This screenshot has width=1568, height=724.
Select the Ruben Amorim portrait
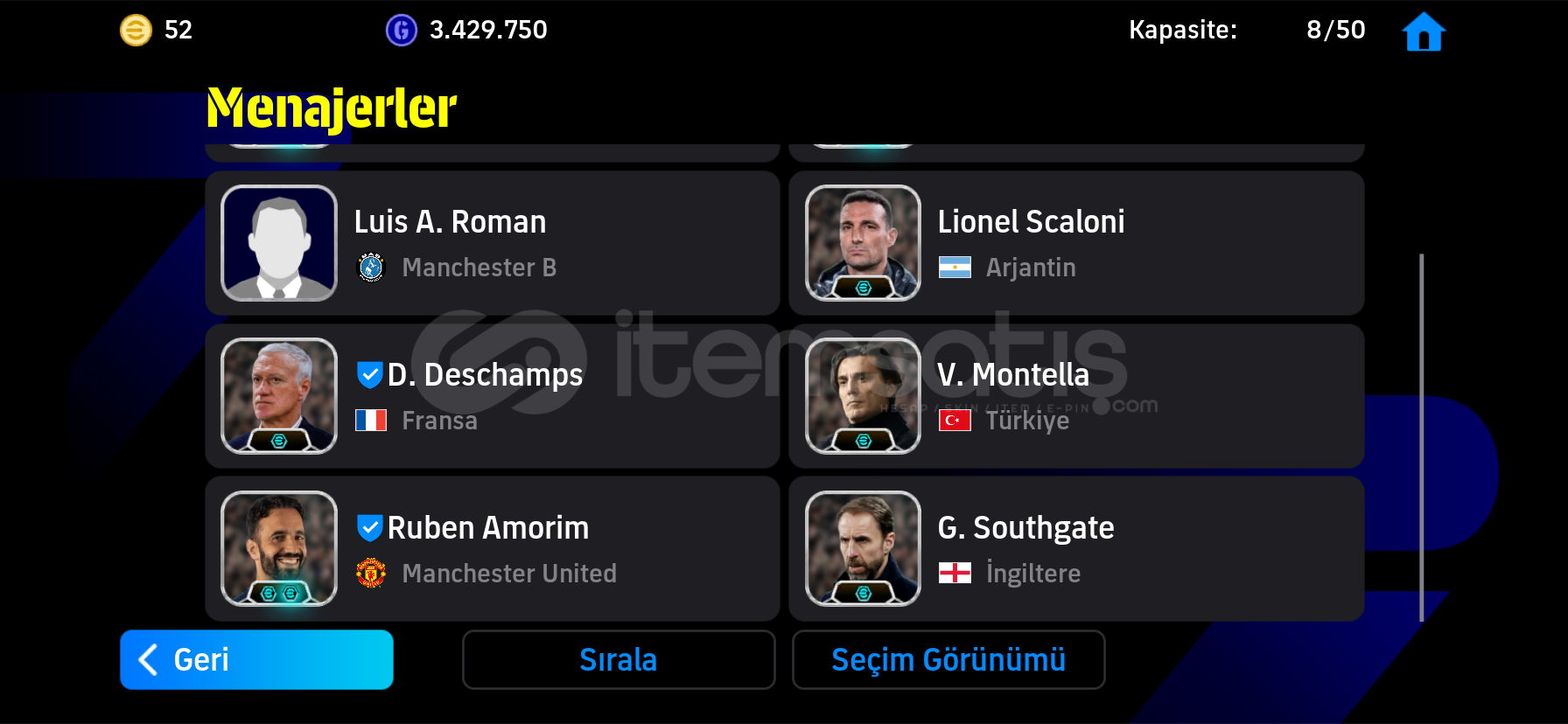279,549
